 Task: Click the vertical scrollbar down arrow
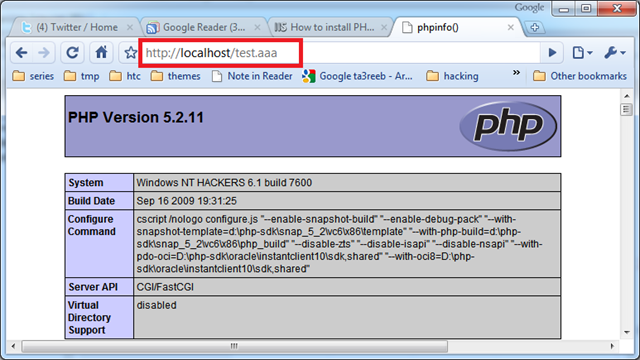click(627, 332)
